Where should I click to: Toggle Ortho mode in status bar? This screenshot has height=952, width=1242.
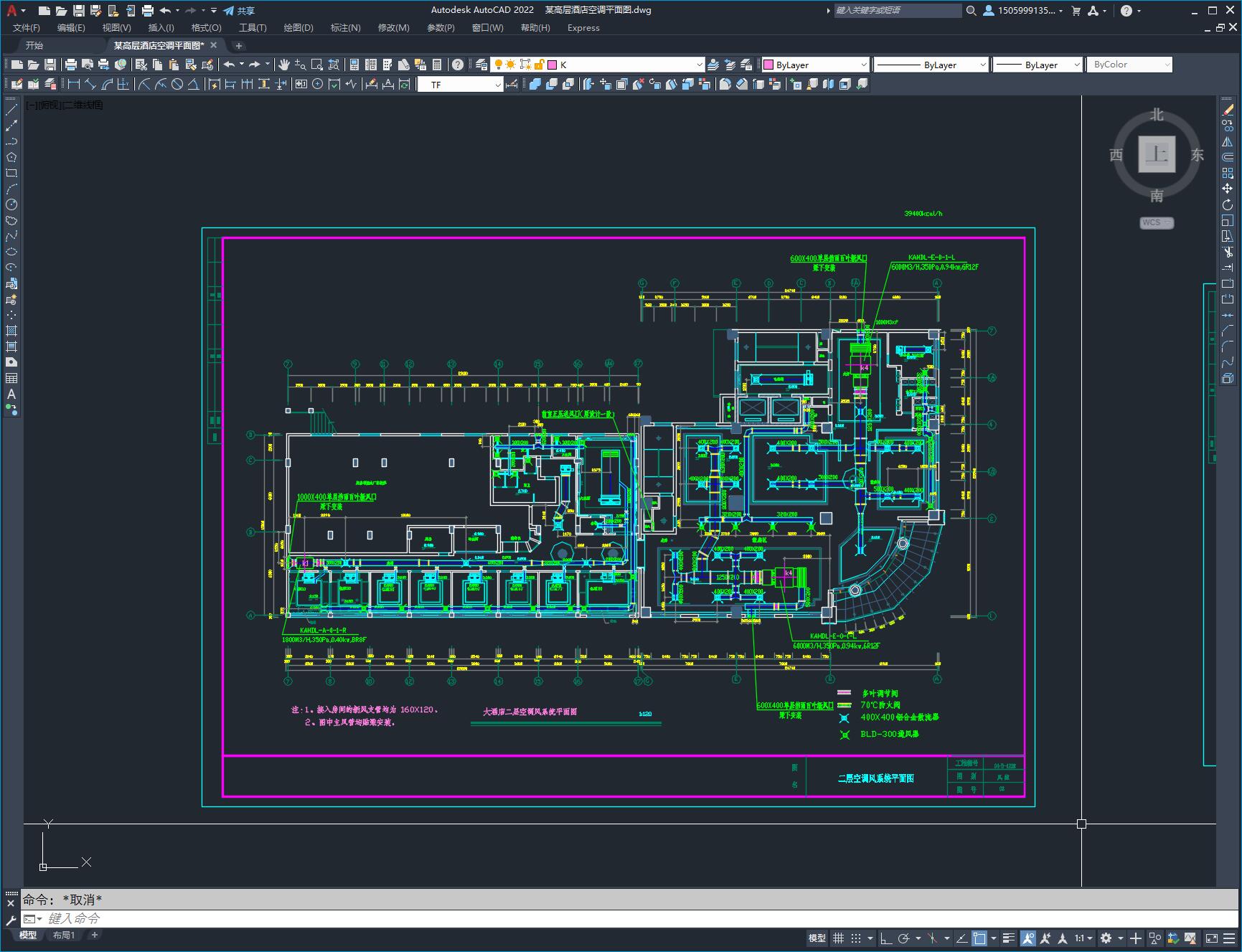[x=886, y=938]
